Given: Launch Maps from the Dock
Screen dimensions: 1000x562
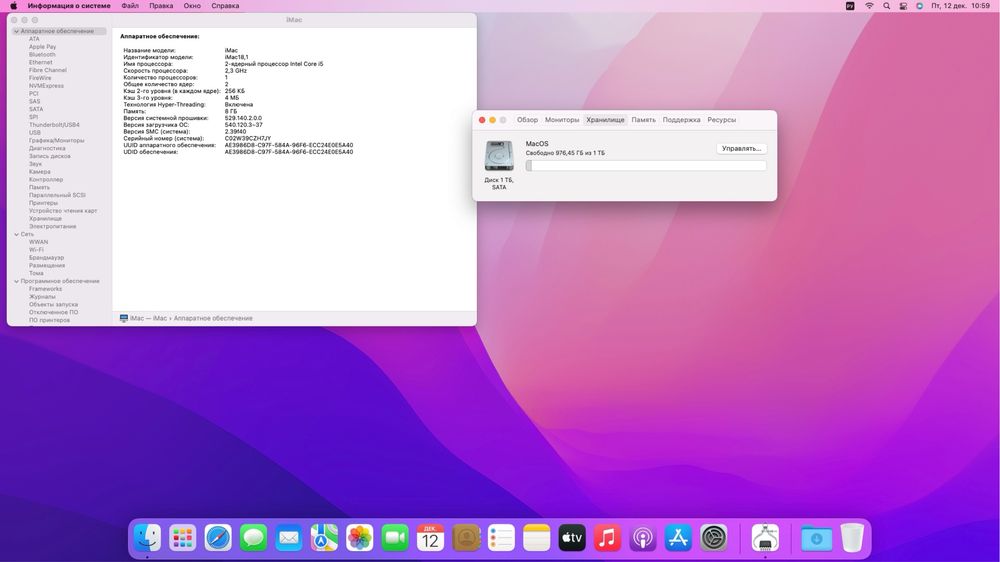Looking at the screenshot, I should click(x=324, y=538).
